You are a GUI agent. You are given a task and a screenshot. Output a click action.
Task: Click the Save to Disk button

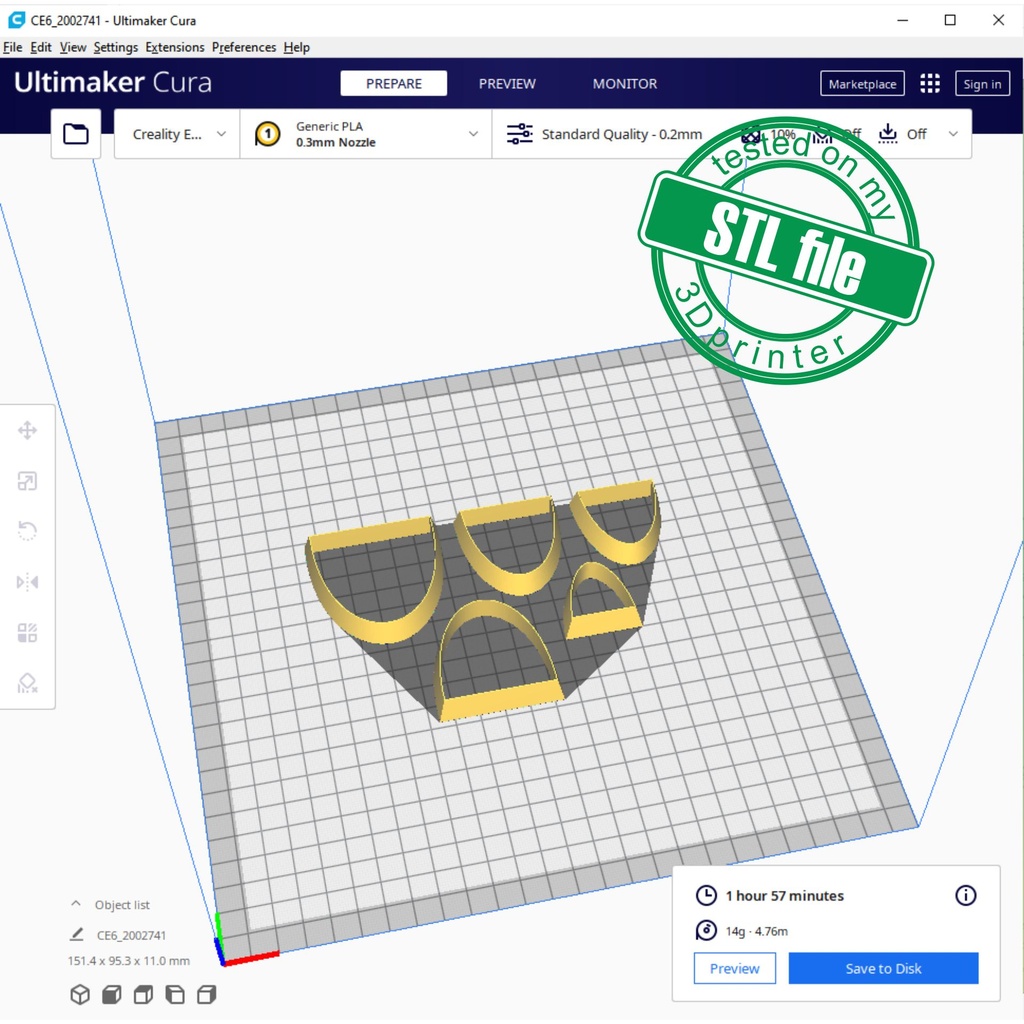coord(883,968)
